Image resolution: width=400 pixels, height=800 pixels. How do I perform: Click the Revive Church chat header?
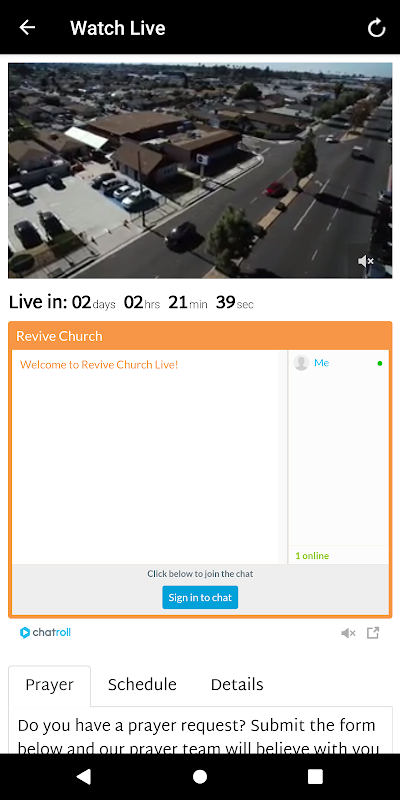point(200,336)
